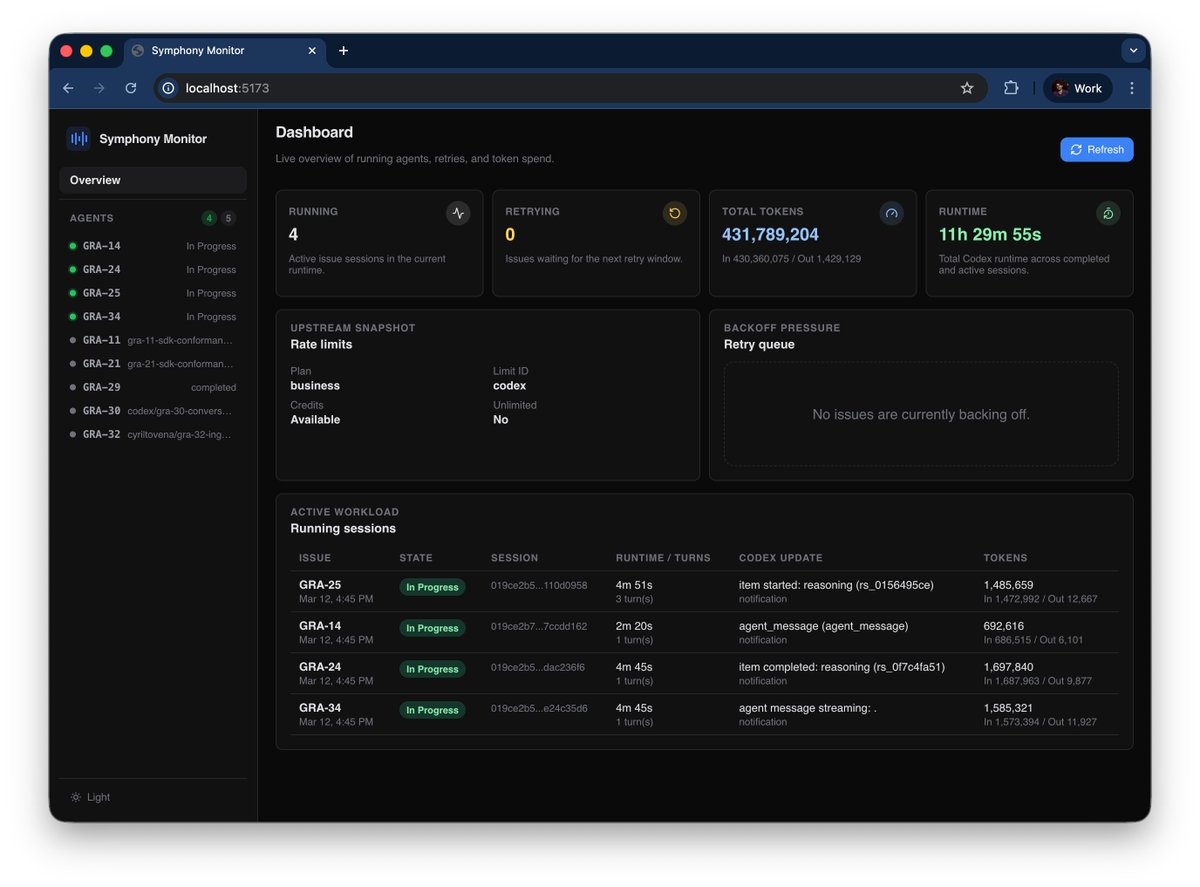Open agent GRA-24 in the sidebar
Viewport: 1200px width, 887px height.
point(153,269)
